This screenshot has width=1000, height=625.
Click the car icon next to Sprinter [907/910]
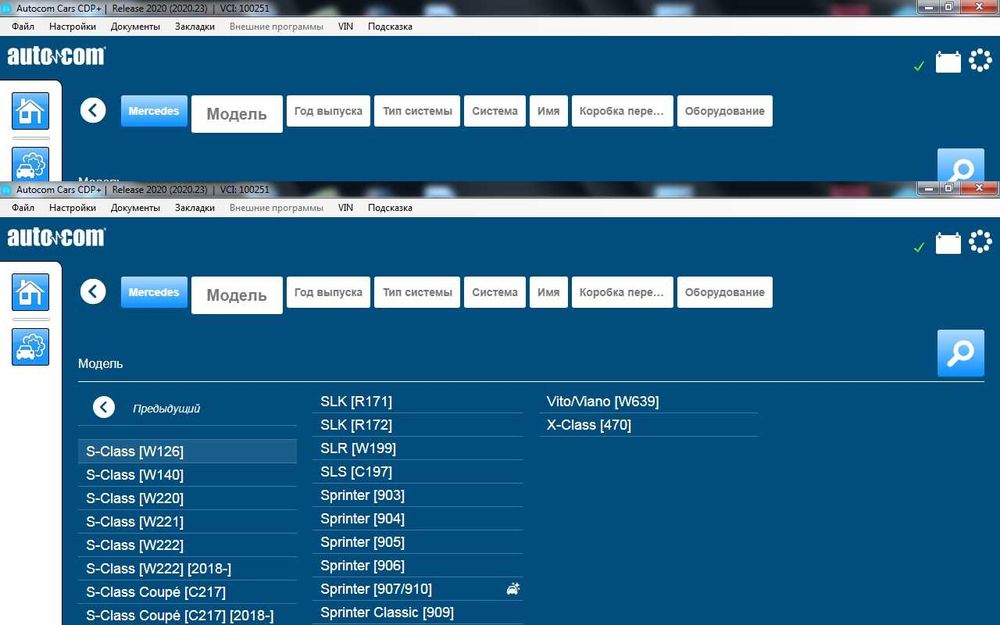click(513, 589)
